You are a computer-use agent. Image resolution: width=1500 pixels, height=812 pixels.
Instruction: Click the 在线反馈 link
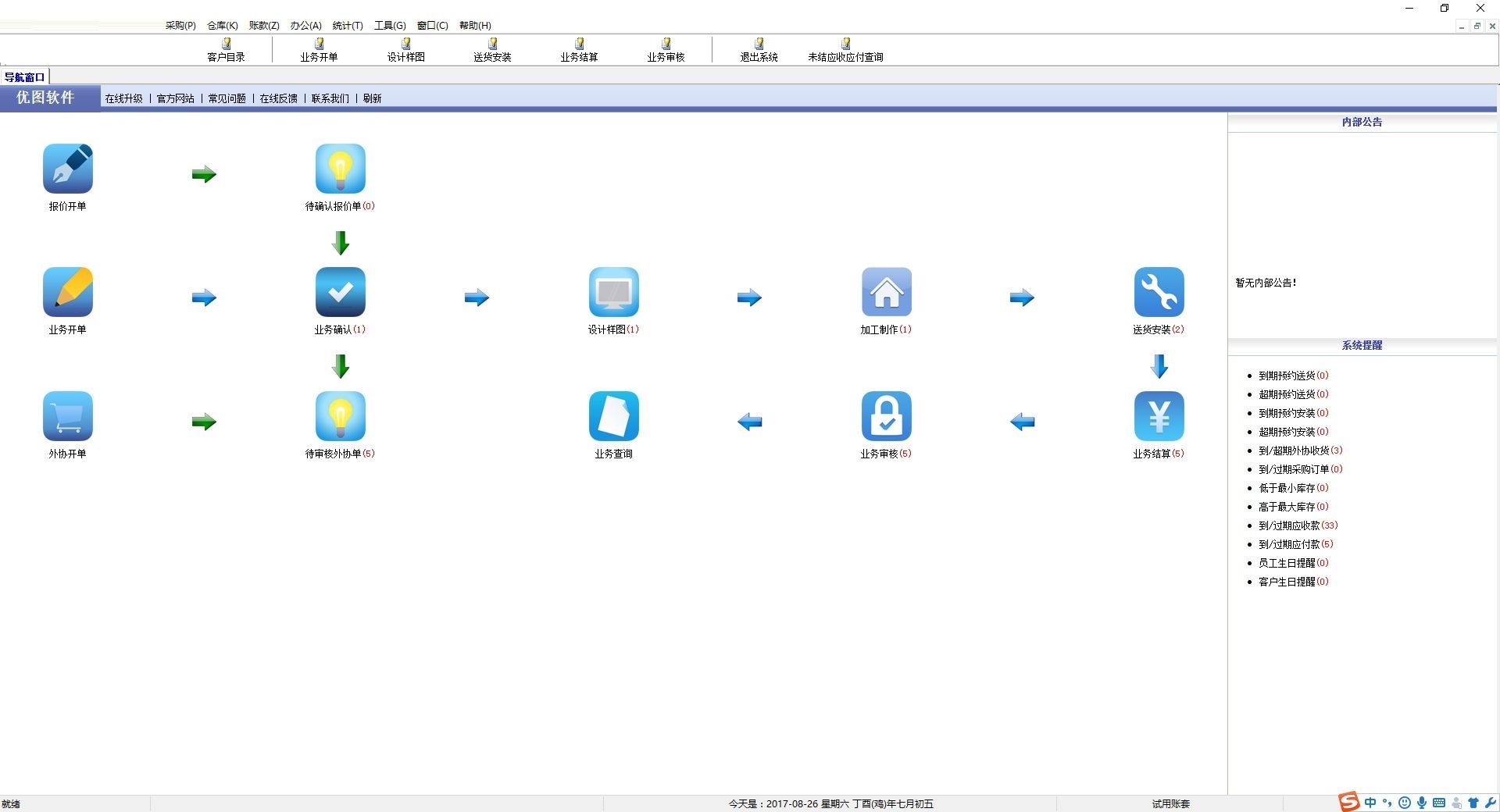(x=279, y=98)
